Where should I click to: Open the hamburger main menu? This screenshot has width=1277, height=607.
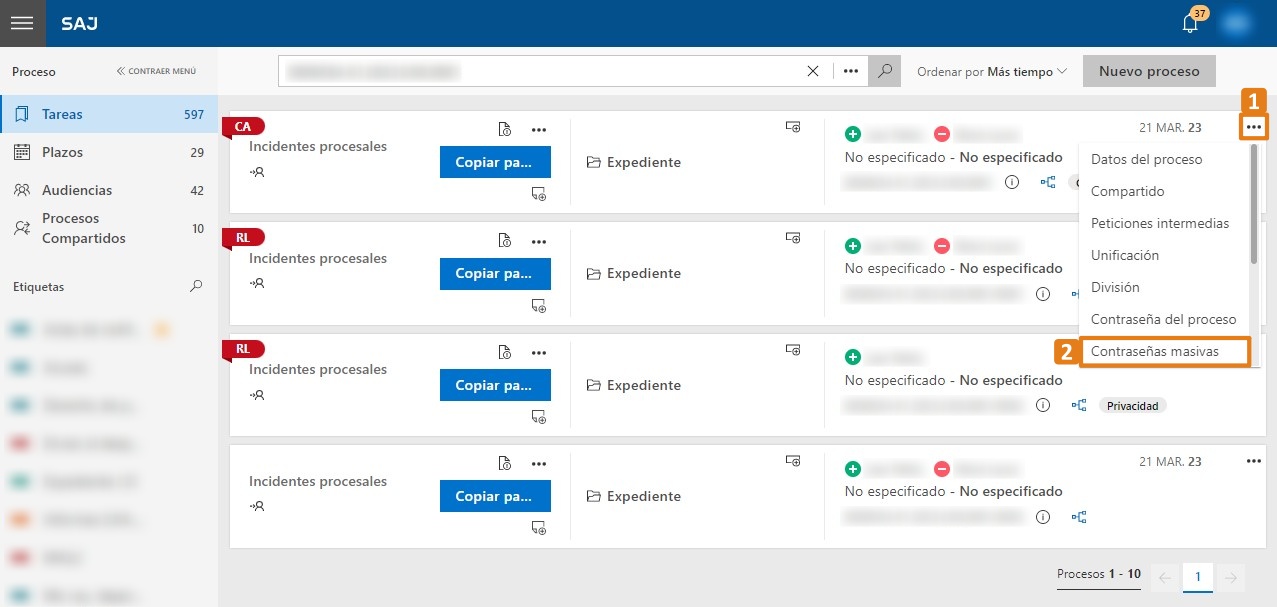click(22, 23)
